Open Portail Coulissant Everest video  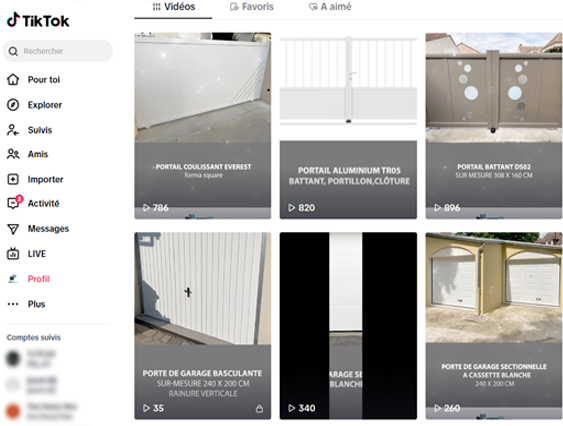pos(203,126)
